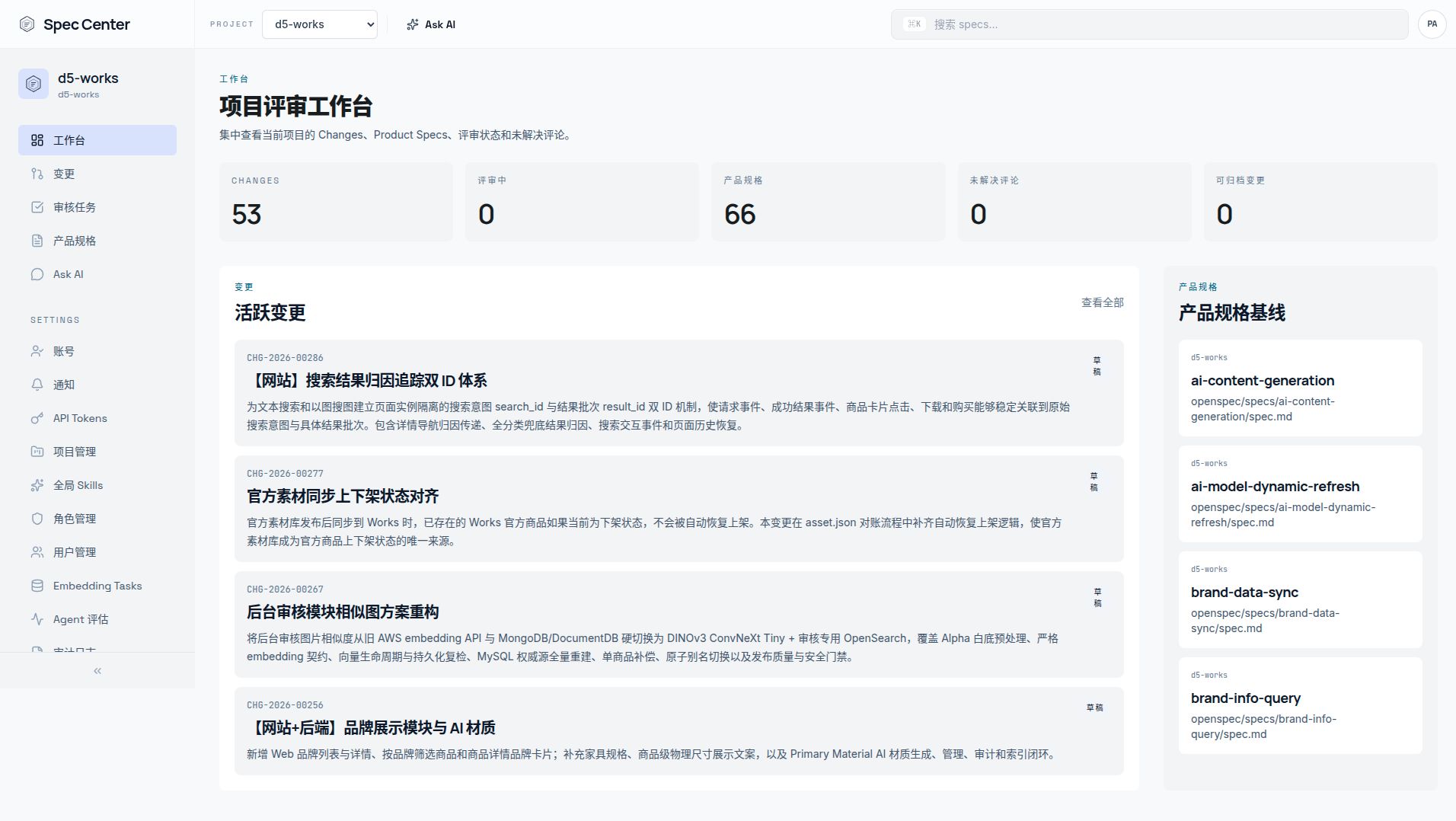This screenshot has height=821, width=1456.
Task: Click 查看全部 link for active changes
Action: click(x=1102, y=302)
